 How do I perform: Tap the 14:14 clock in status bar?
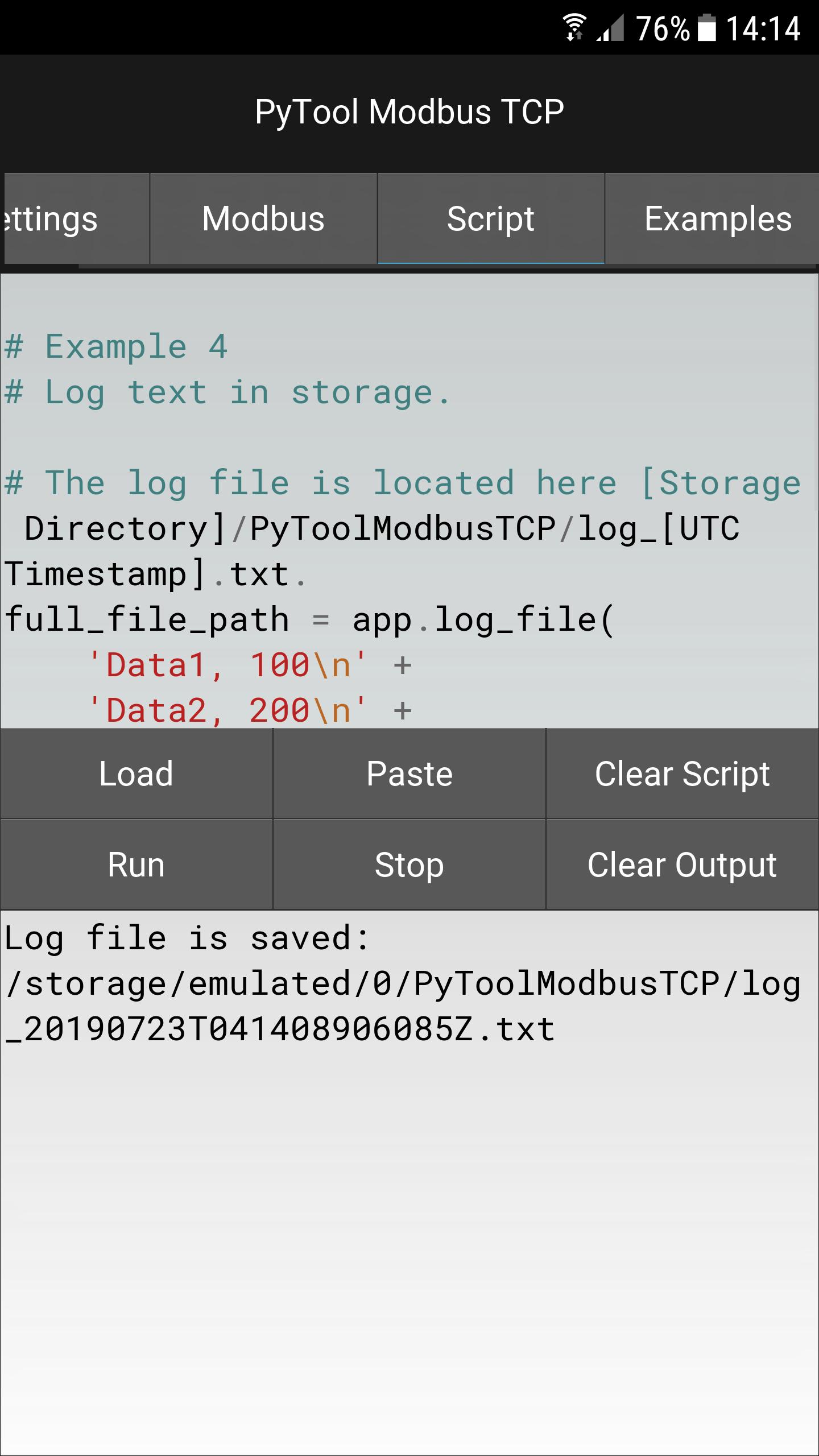(763, 28)
